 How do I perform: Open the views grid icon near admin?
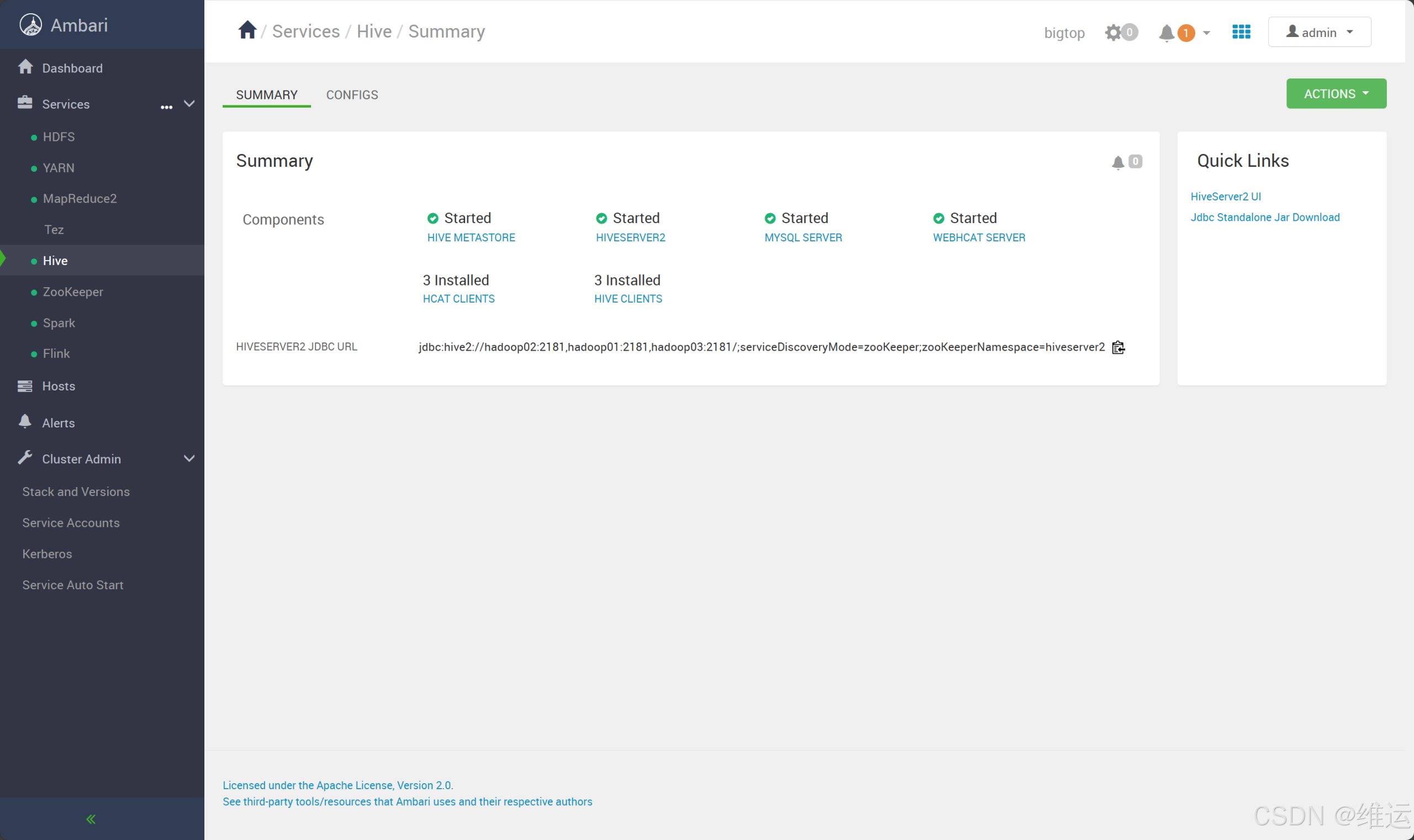click(1241, 32)
